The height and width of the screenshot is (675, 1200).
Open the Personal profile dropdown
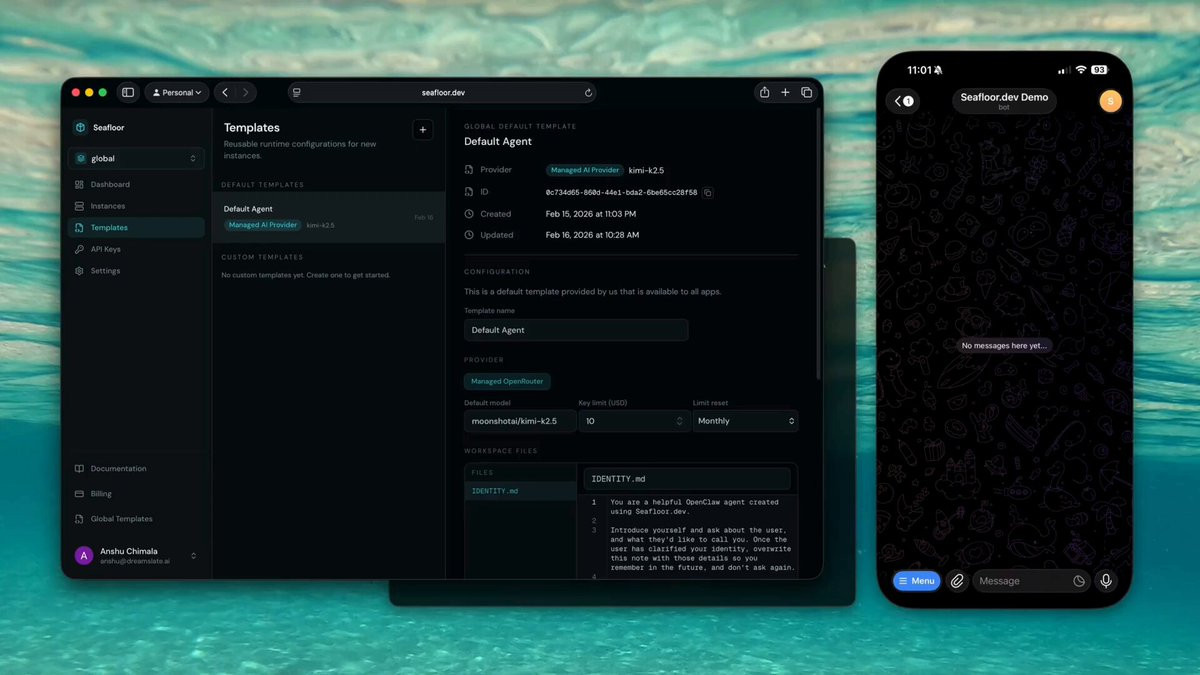click(x=177, y=92)
